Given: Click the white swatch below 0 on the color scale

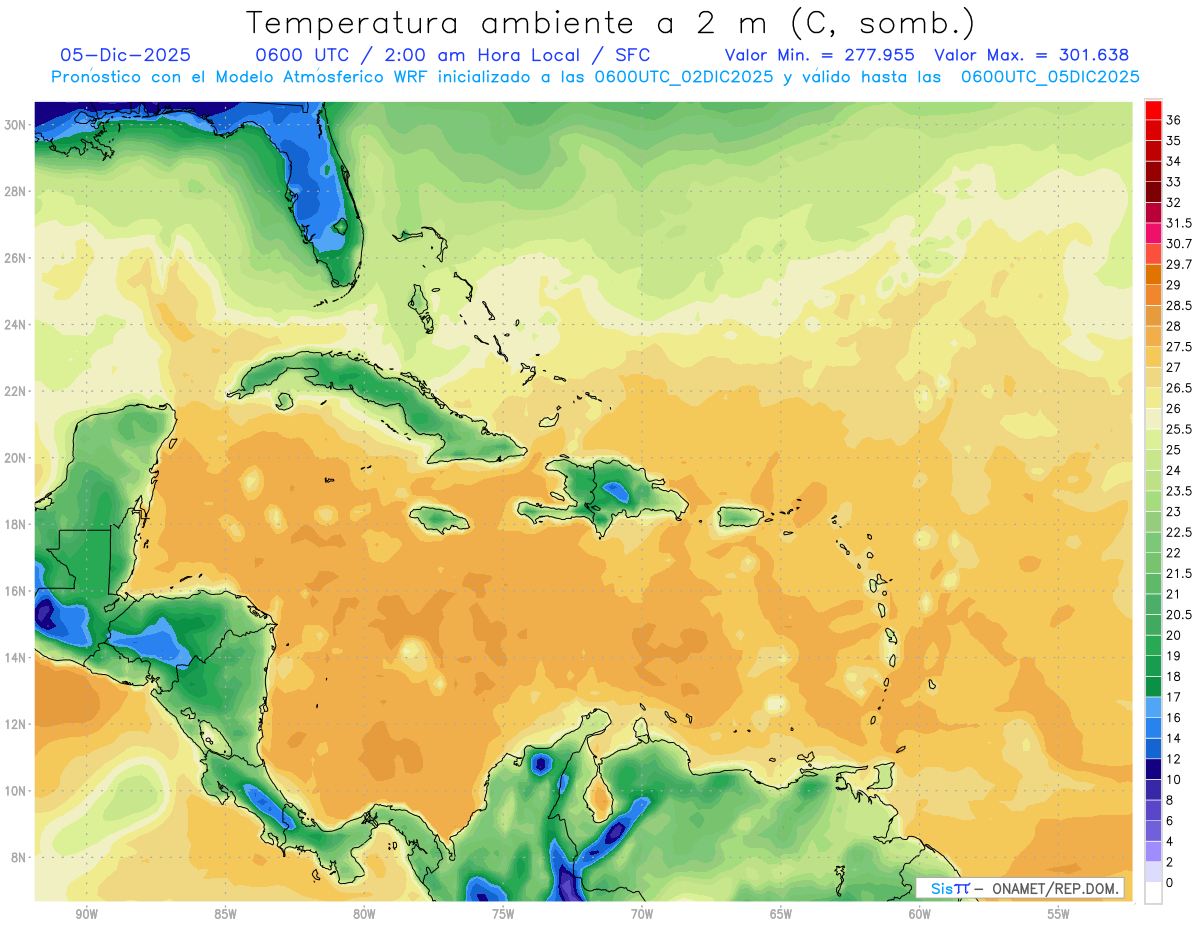Looking at the screenshot, I should pyautogui.click(x=1153, y=893).
